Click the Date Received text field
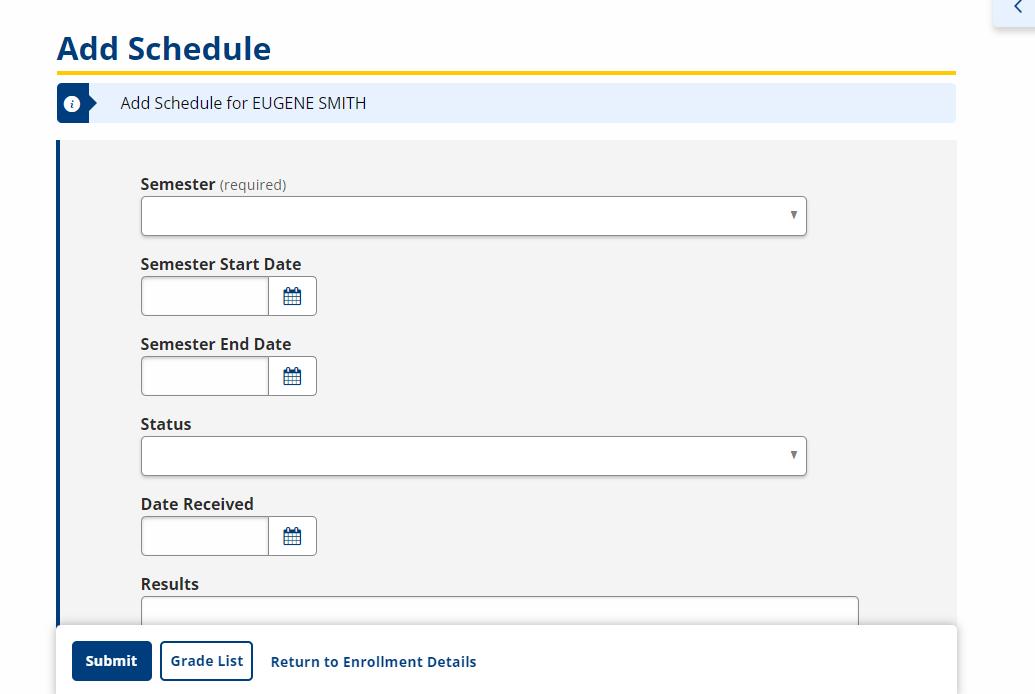1035x694 pixels. [205, 536]
